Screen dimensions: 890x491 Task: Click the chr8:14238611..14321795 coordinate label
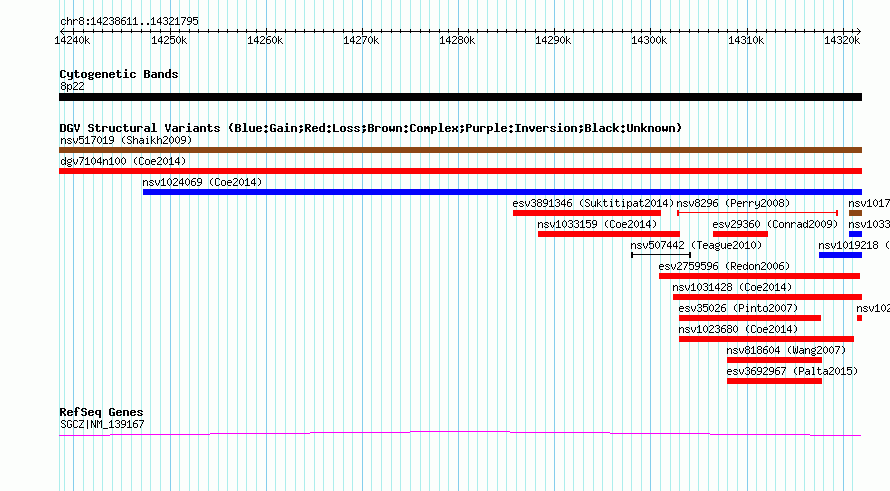(x=129, y=22)
